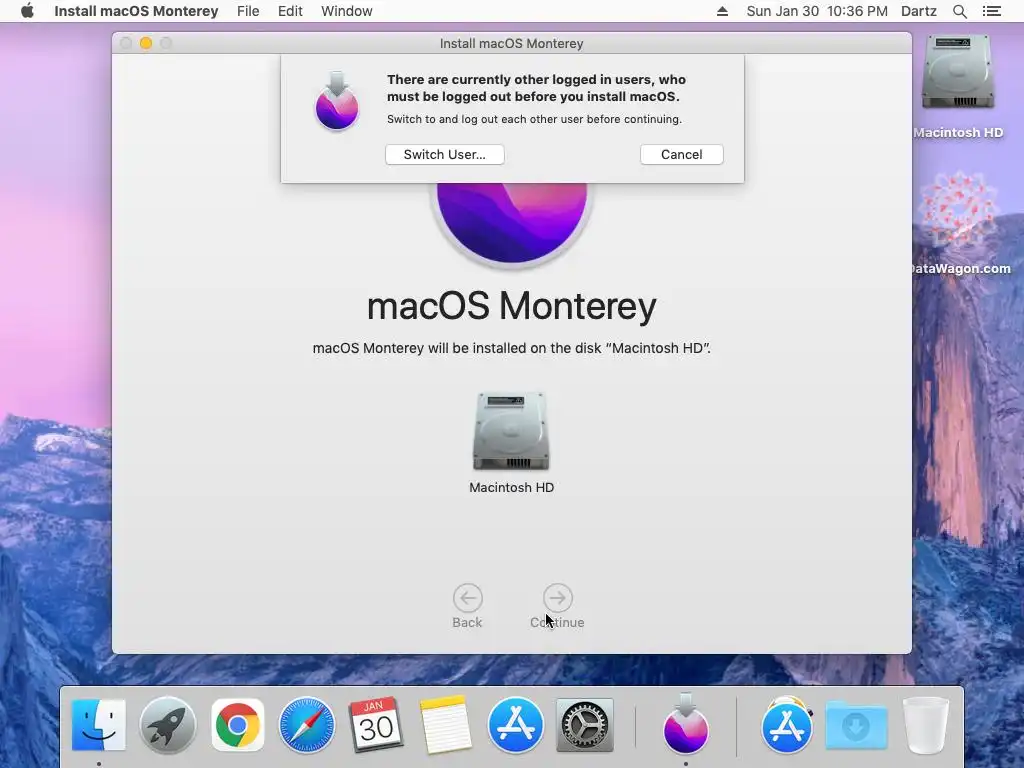
Task: Click the installer icon in the alert dialog
Action: pyautogui.click(x=336, y=101)
